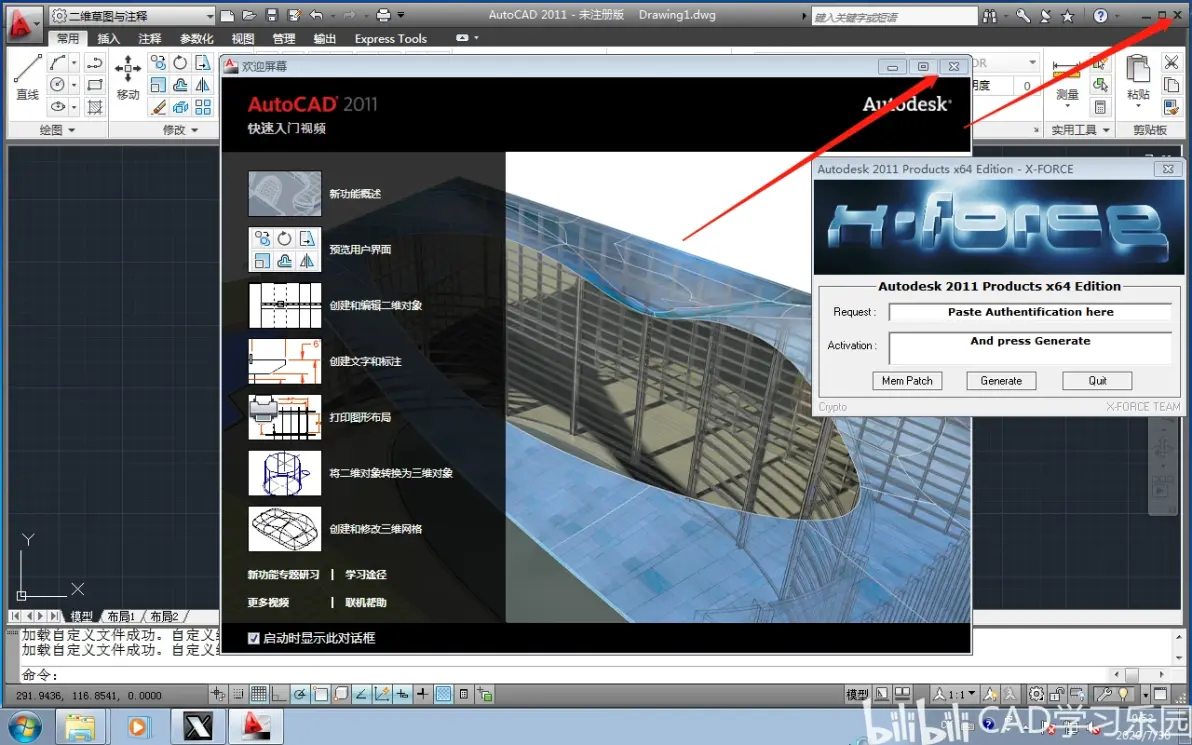
Task: Select the Array tool in the Modify panel
Action: pyautogui.click(x=202, y=107)
